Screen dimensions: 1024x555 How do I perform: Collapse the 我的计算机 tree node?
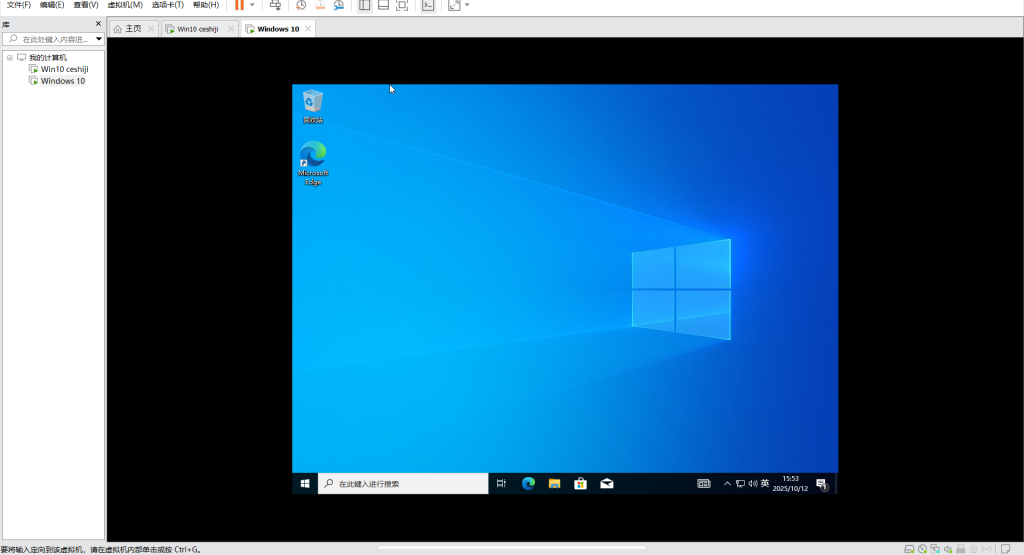tap(9, 58)
